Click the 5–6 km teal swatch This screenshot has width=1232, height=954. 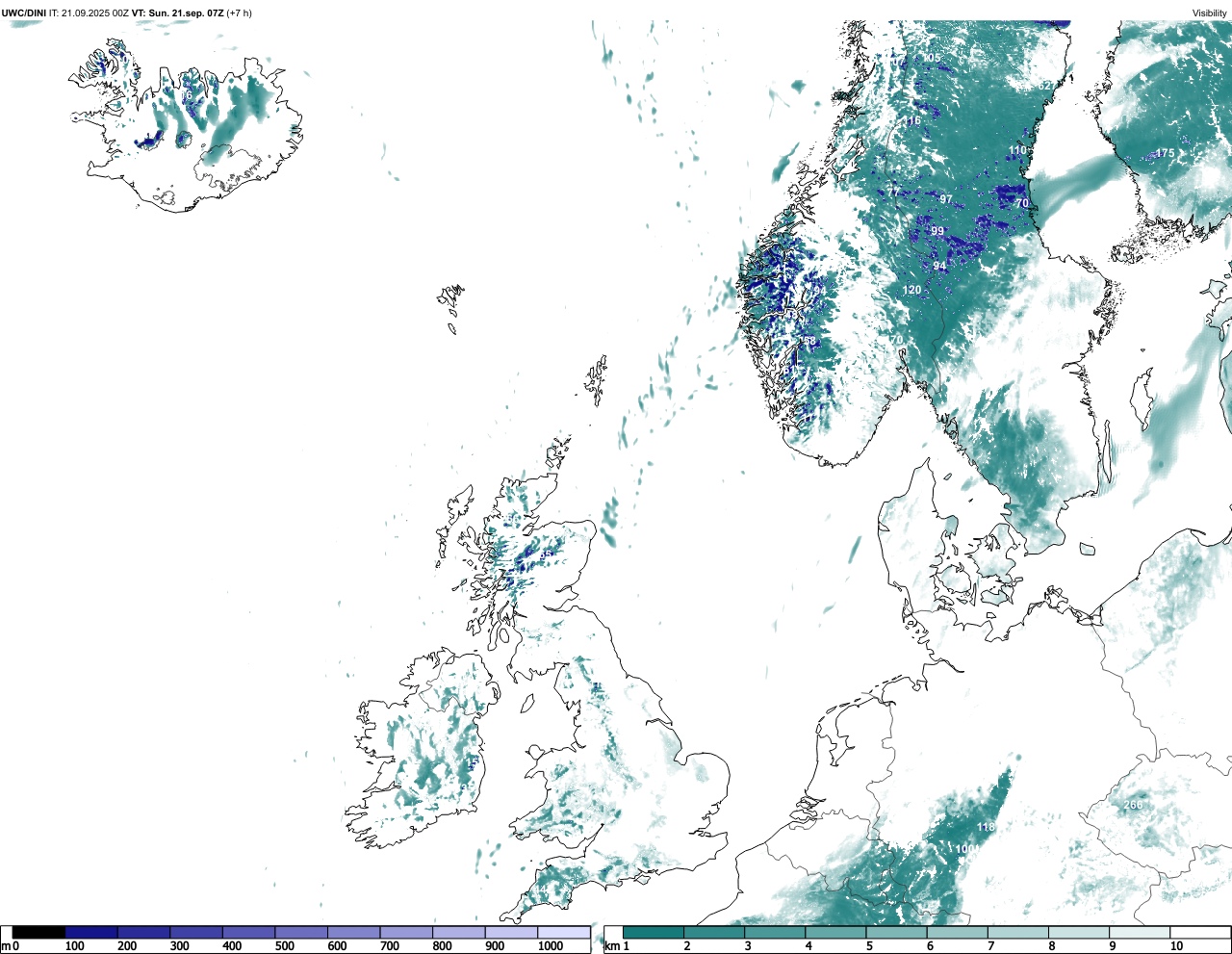[896, 933]
